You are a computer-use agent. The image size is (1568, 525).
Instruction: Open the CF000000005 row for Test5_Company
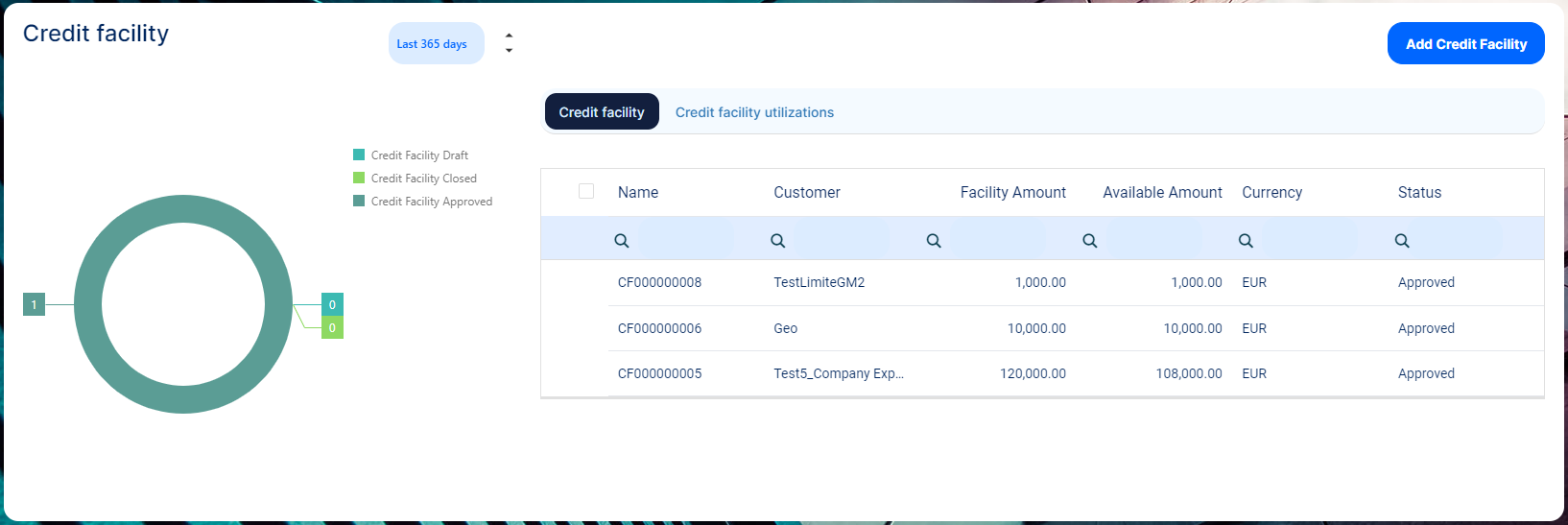659,373
